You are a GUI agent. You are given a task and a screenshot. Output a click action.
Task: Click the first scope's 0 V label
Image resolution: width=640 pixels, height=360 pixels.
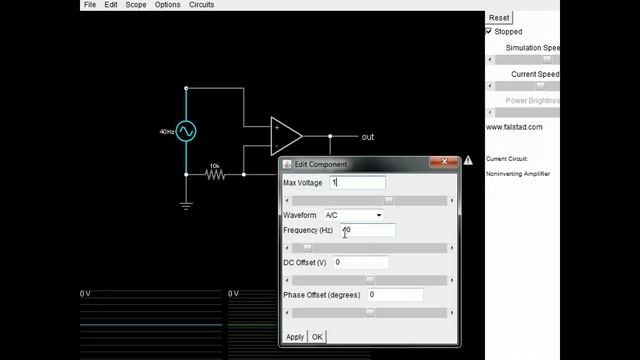85,293
